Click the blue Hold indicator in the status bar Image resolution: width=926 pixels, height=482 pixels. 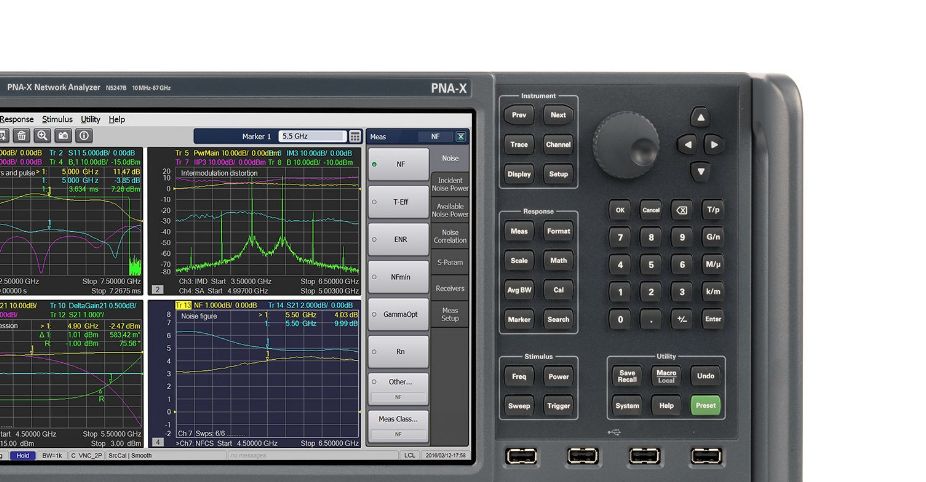coord(23,455)
